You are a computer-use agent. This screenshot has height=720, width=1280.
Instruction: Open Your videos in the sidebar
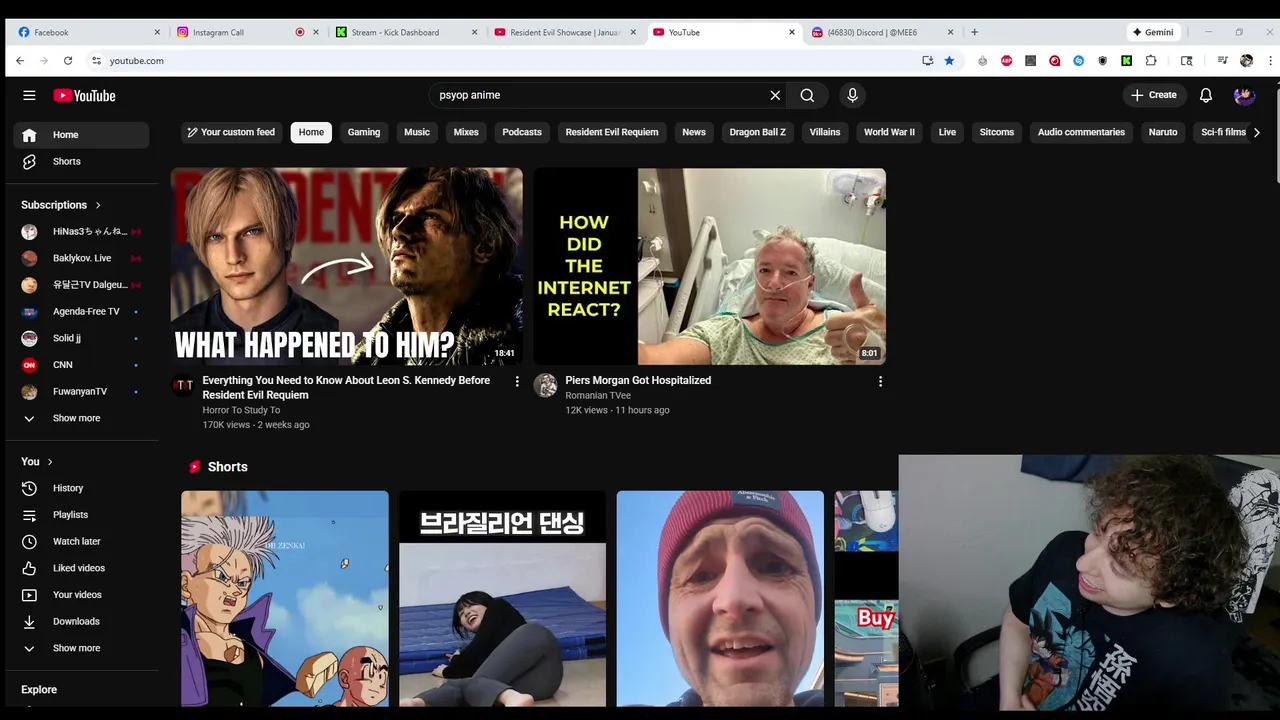(81, 594)
